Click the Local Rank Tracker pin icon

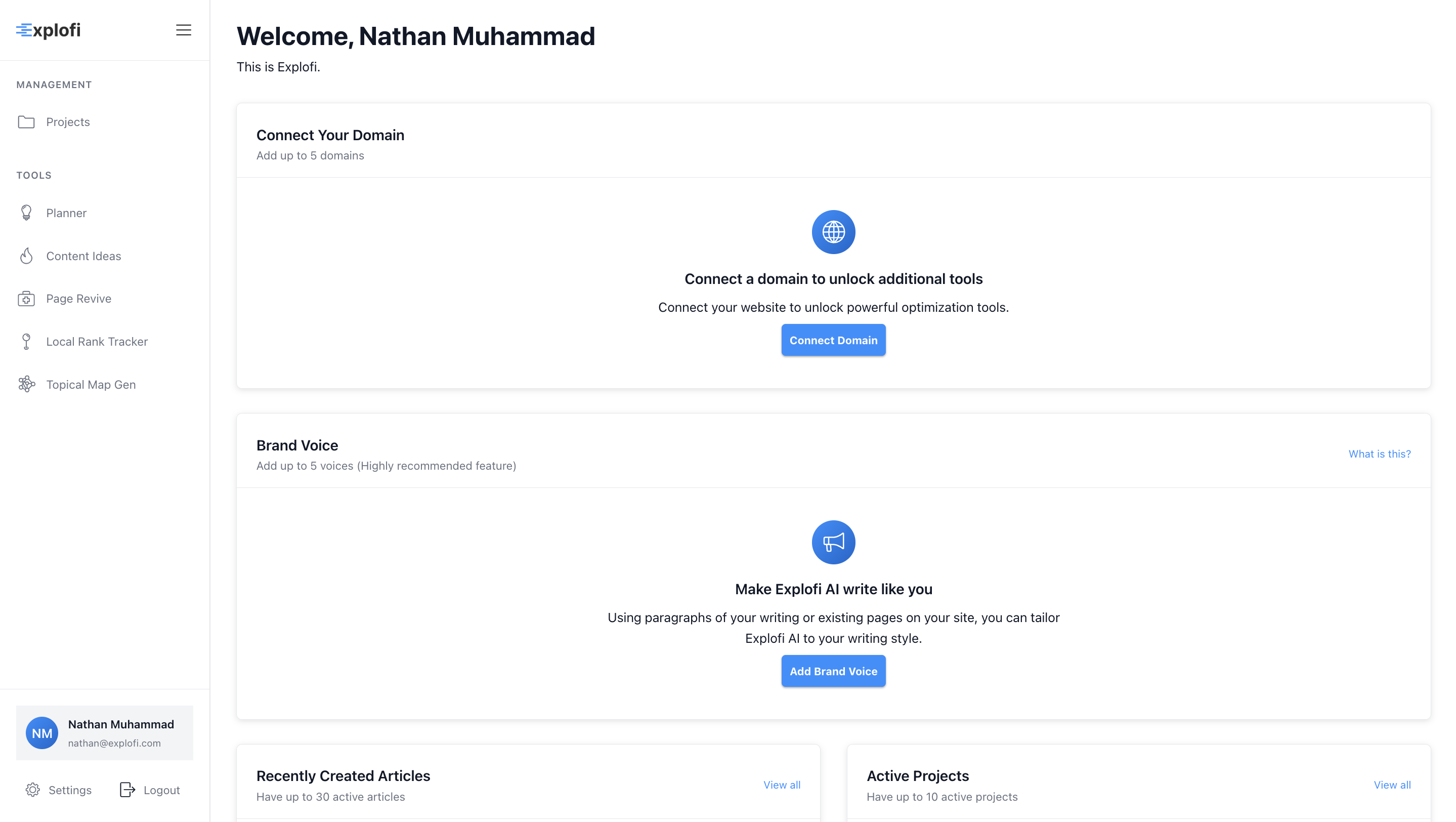26,342
